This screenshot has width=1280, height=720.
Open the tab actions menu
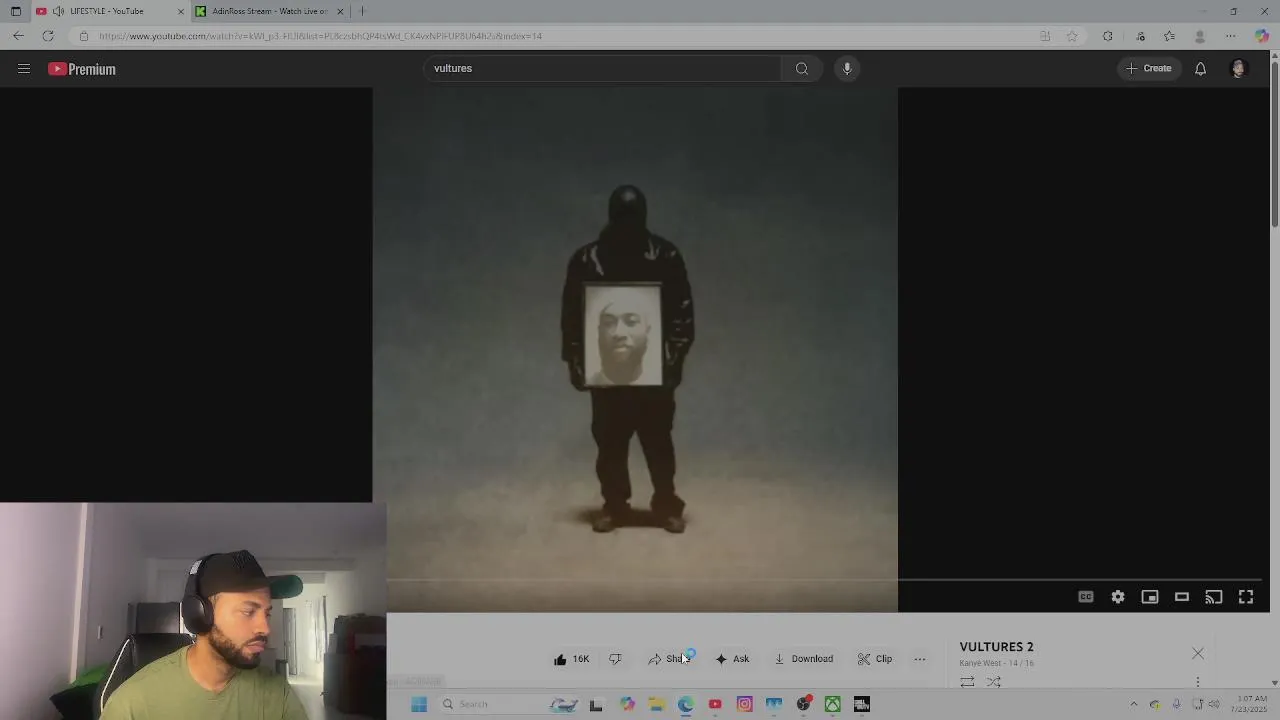coord(15,11)
